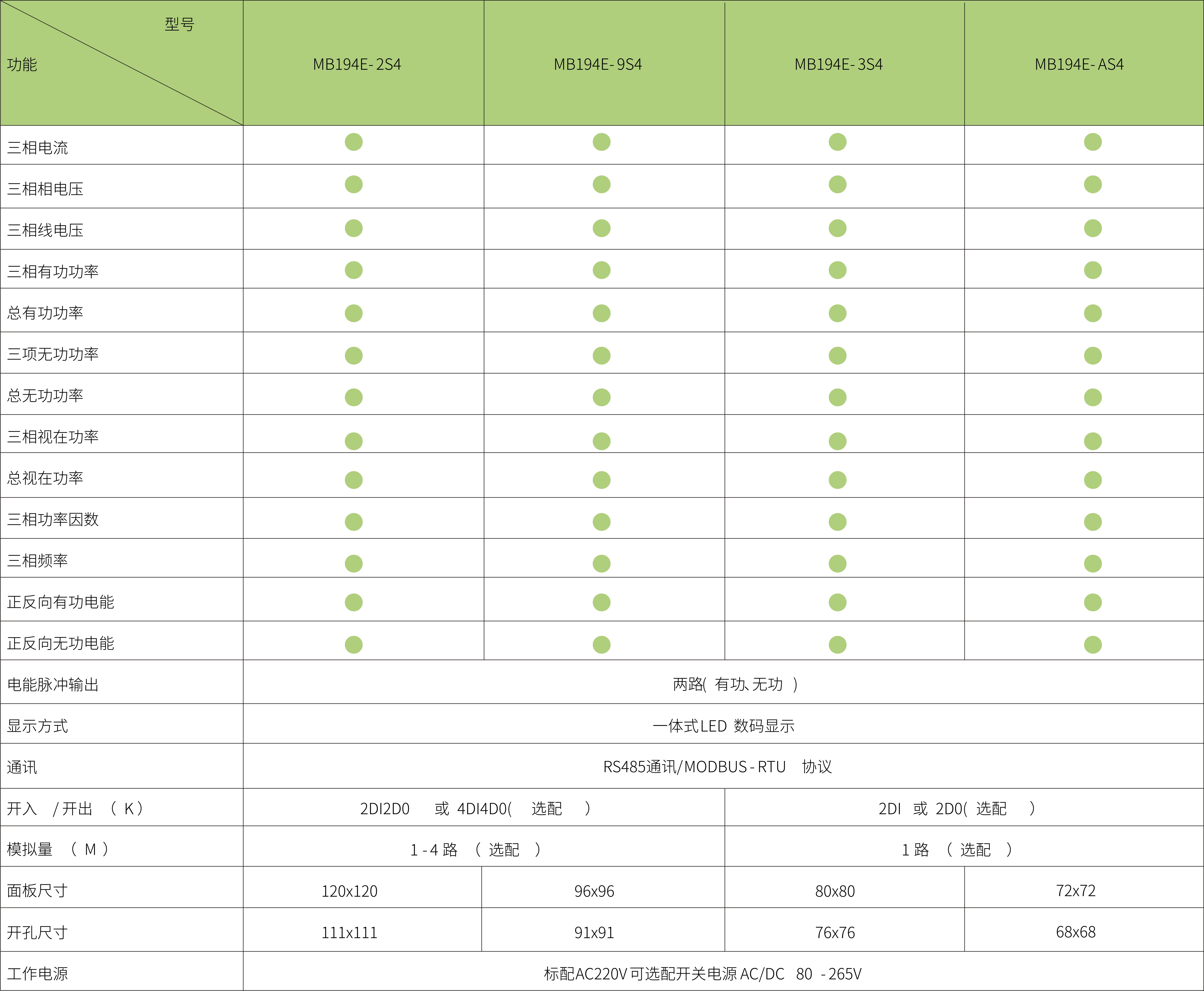Select the 两路(有功、无功) value
This screenshot has width=1204, height=991.
[x=735, y=685]
